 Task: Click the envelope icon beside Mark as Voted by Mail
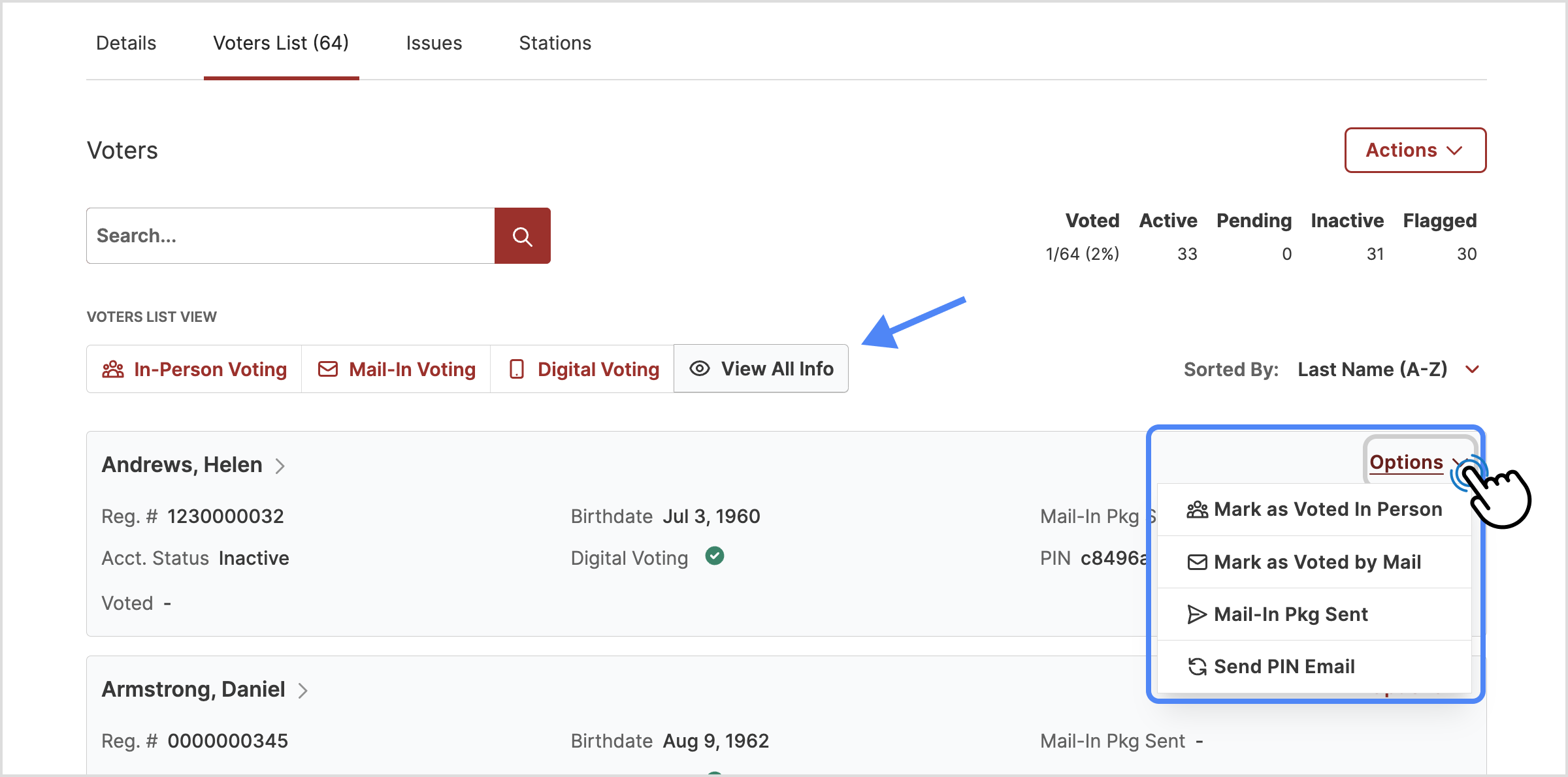point(1197,562)
